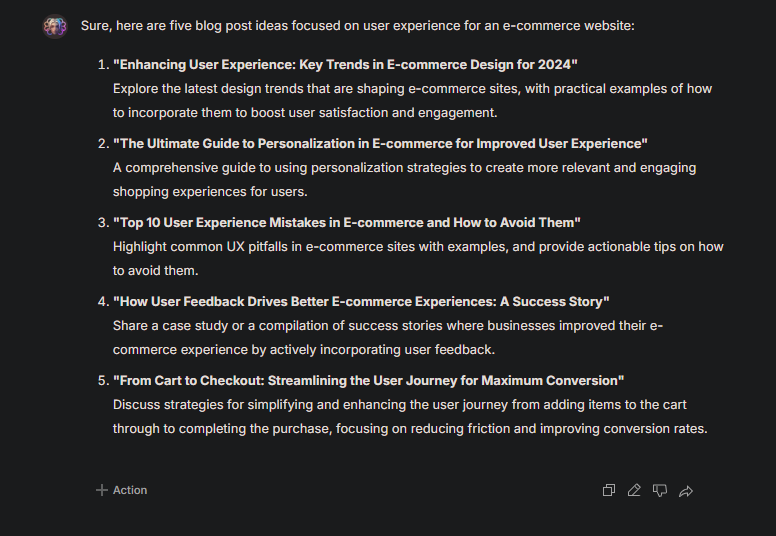Click the assistant avatar image
This screenshot has width=776, height=536.
(55, 26)
